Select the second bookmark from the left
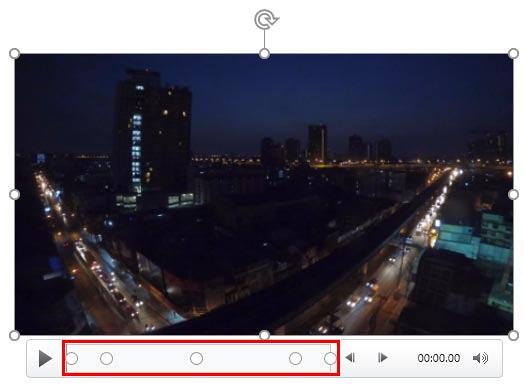This screenshot has width=524, height=390. (106, 359)
